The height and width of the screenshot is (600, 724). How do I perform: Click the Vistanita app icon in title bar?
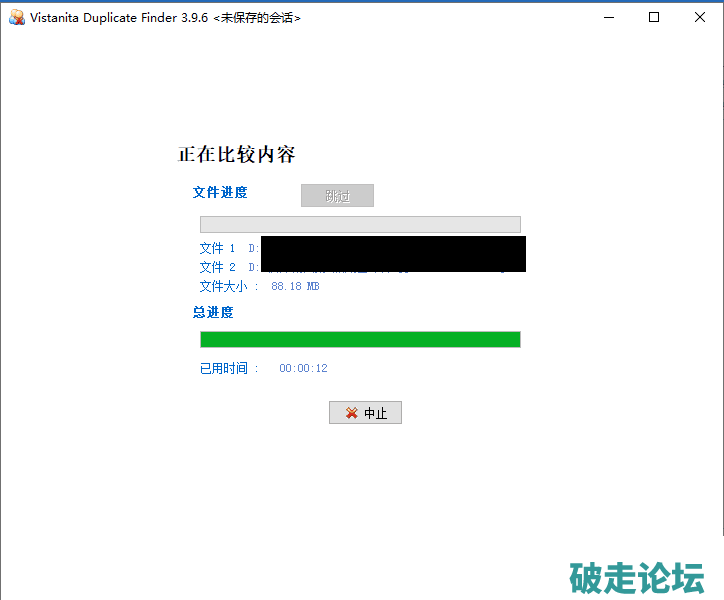16,17
